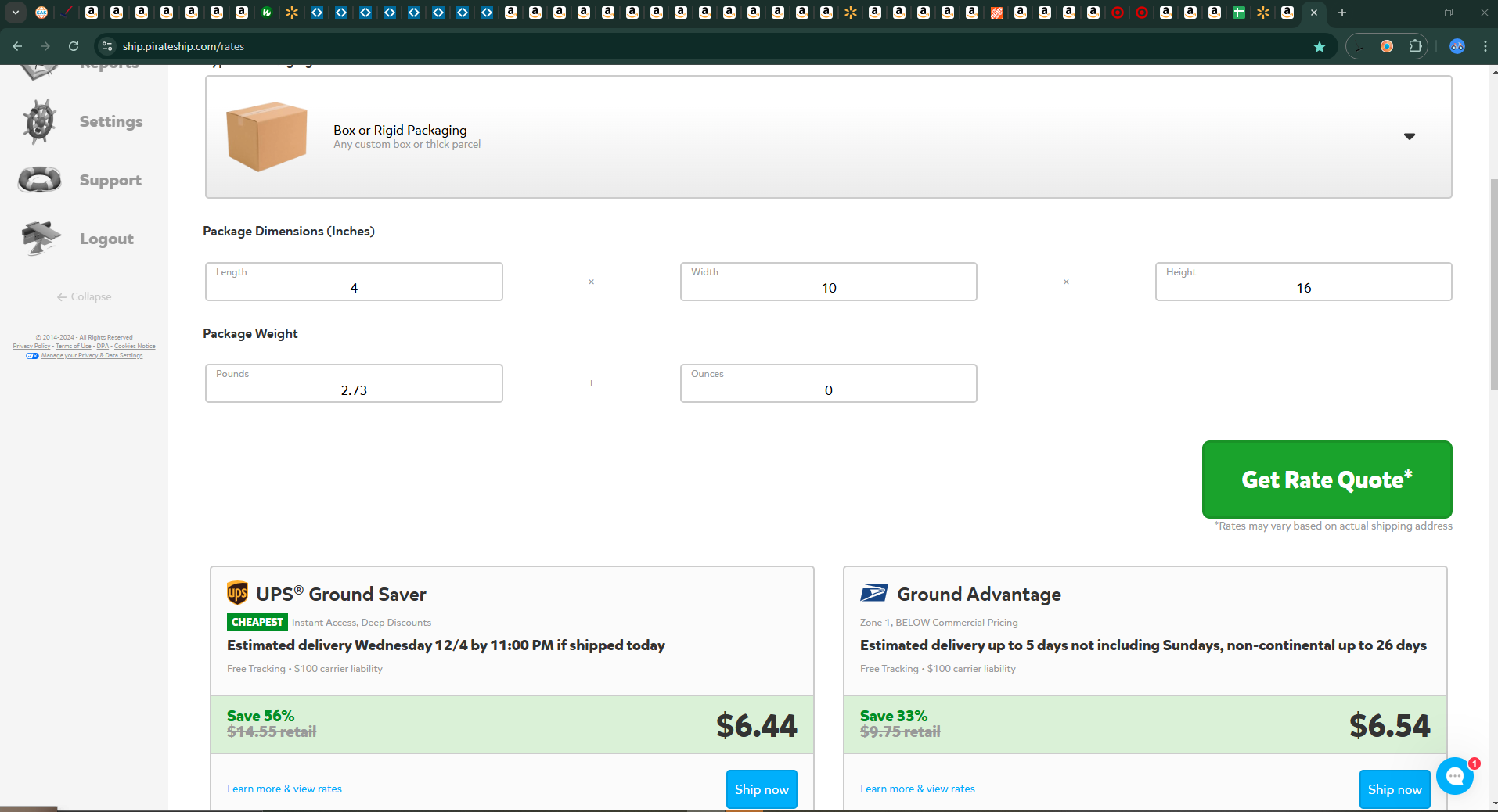Click the Package Weight label
The height and width of the screenshot is (812, 1498).
coord(250,334)
